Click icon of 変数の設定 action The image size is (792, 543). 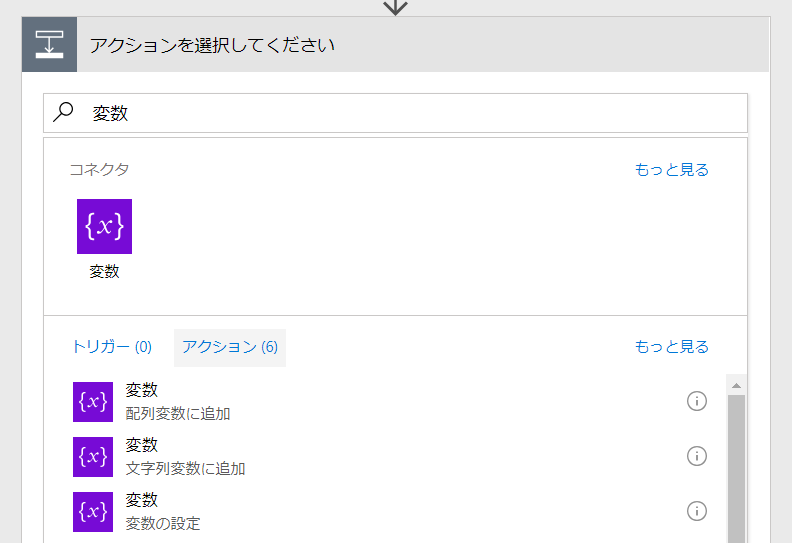click(x=93, y=512)
